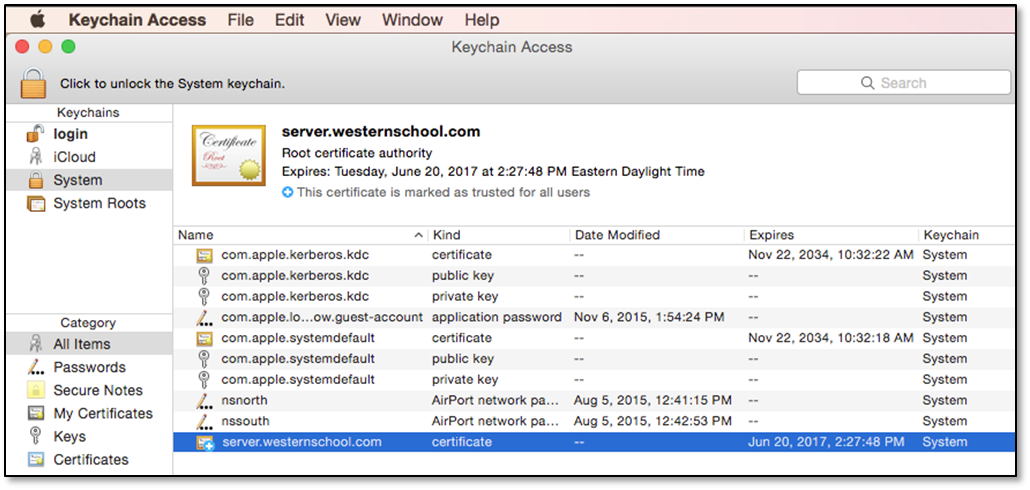Click the com.apple.kerberos.kdc certificate icon

point(204,255)
